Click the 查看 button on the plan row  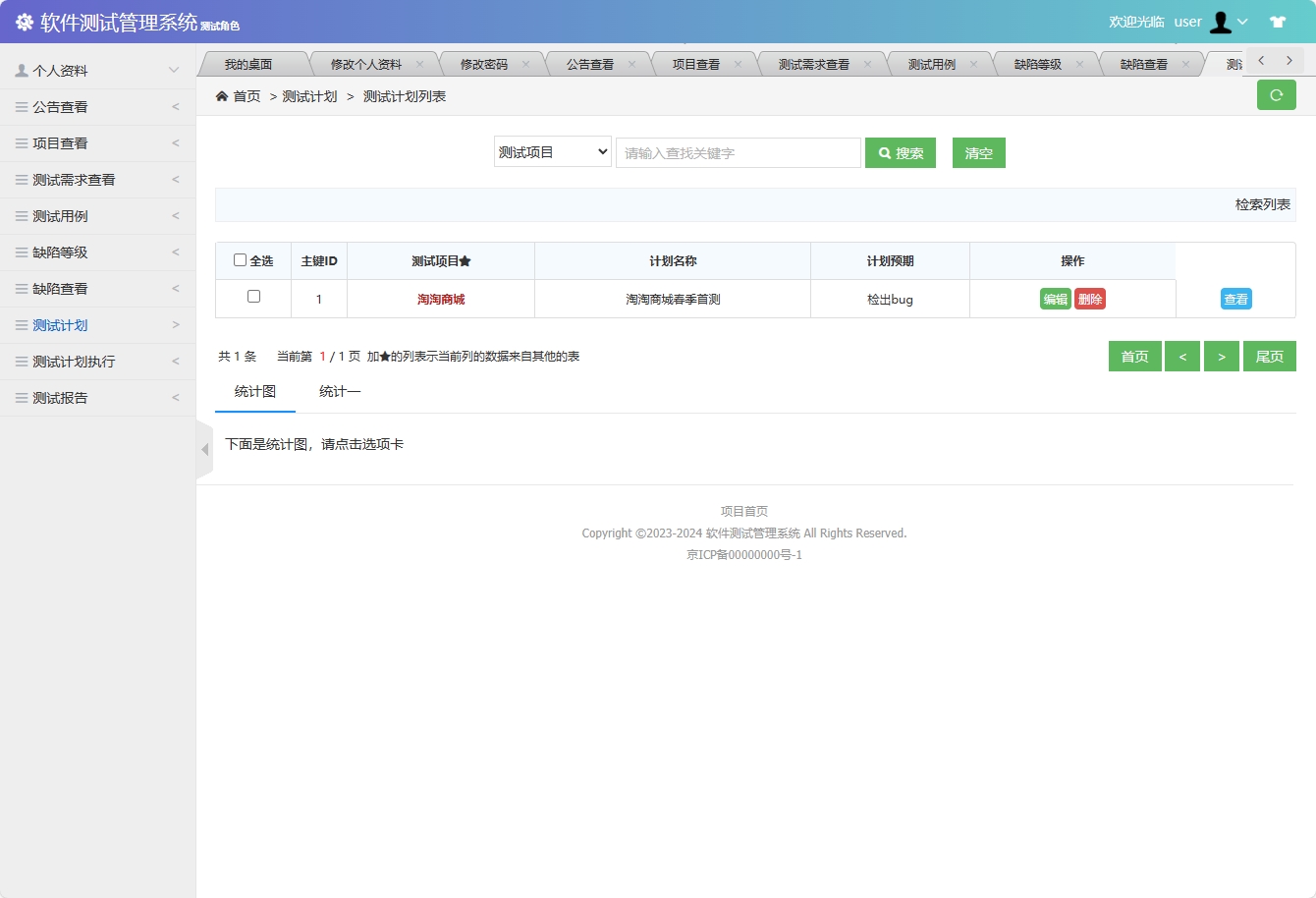1235,299
